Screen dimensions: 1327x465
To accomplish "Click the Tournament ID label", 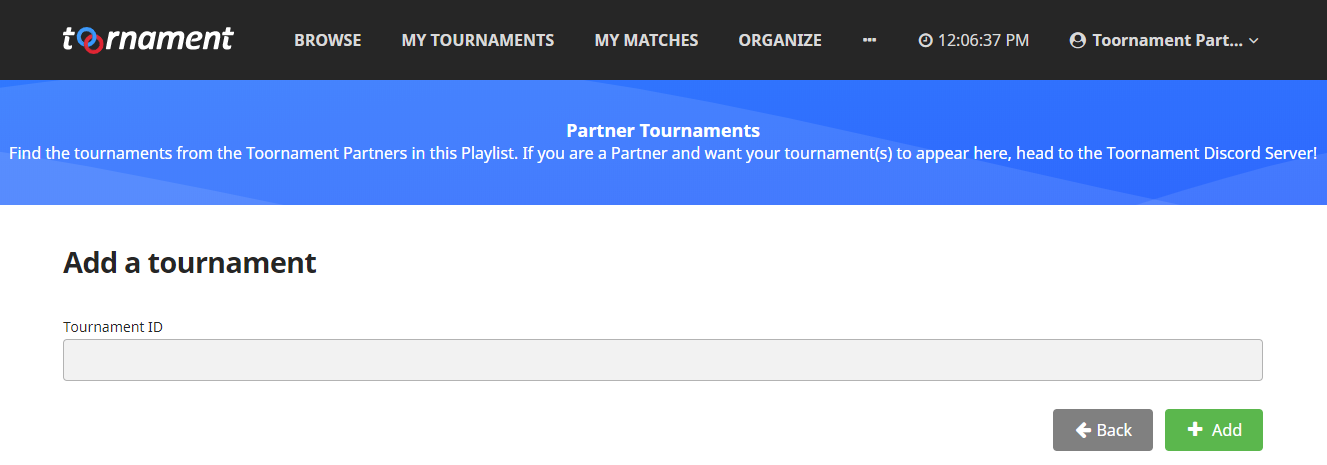I will pos(113,327).
